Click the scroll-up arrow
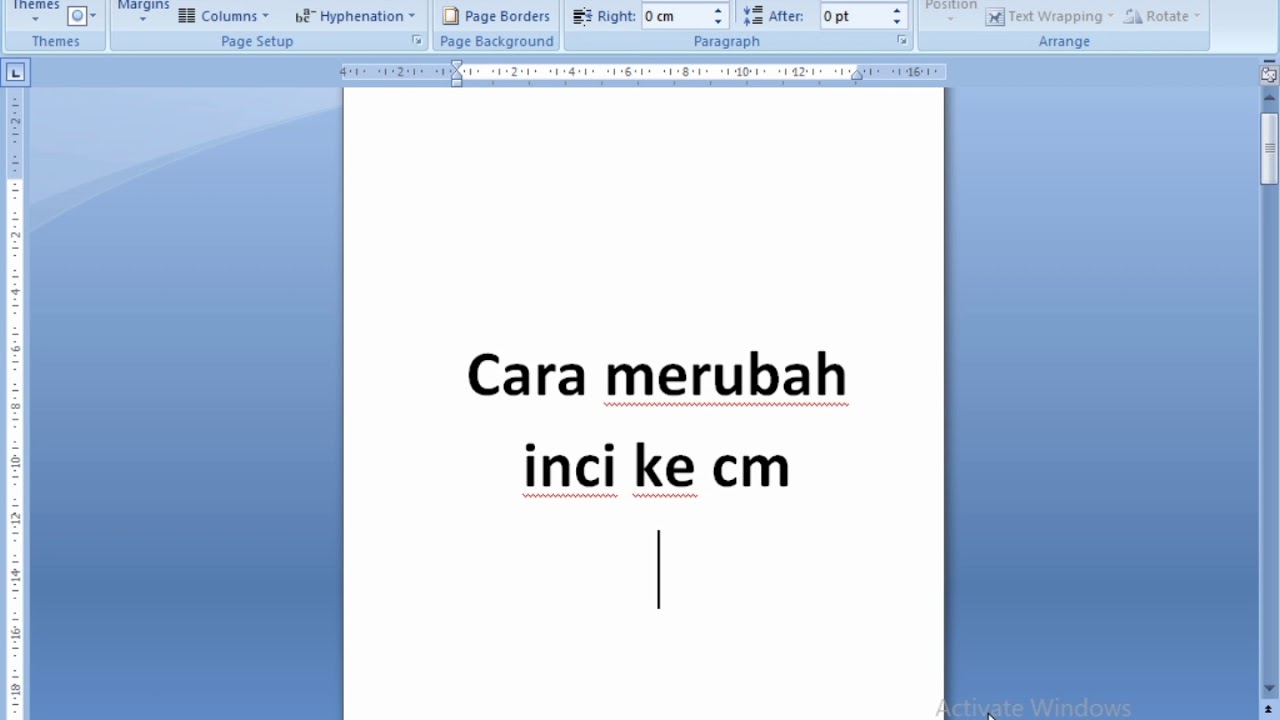This screenshot has width=1280, height=720. point(1269,96)
